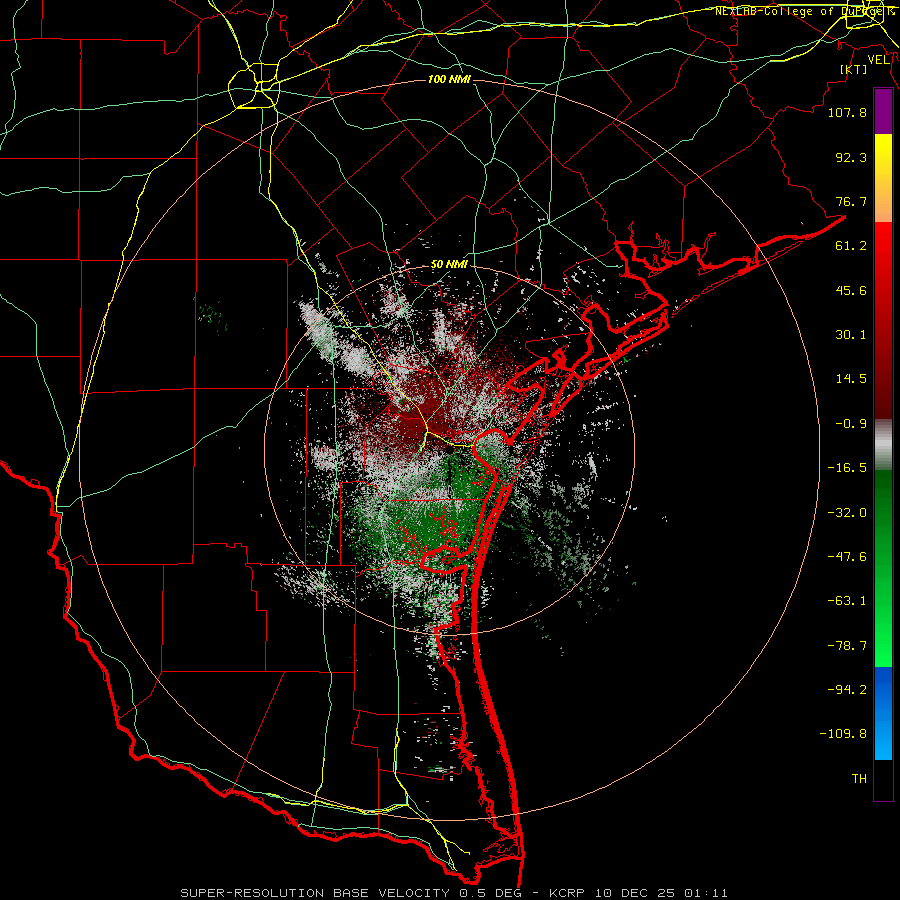Click the NEXLAB-College of DuPage watermark text
This screenshot has width=900, height=900.
(x=805, y=11)
